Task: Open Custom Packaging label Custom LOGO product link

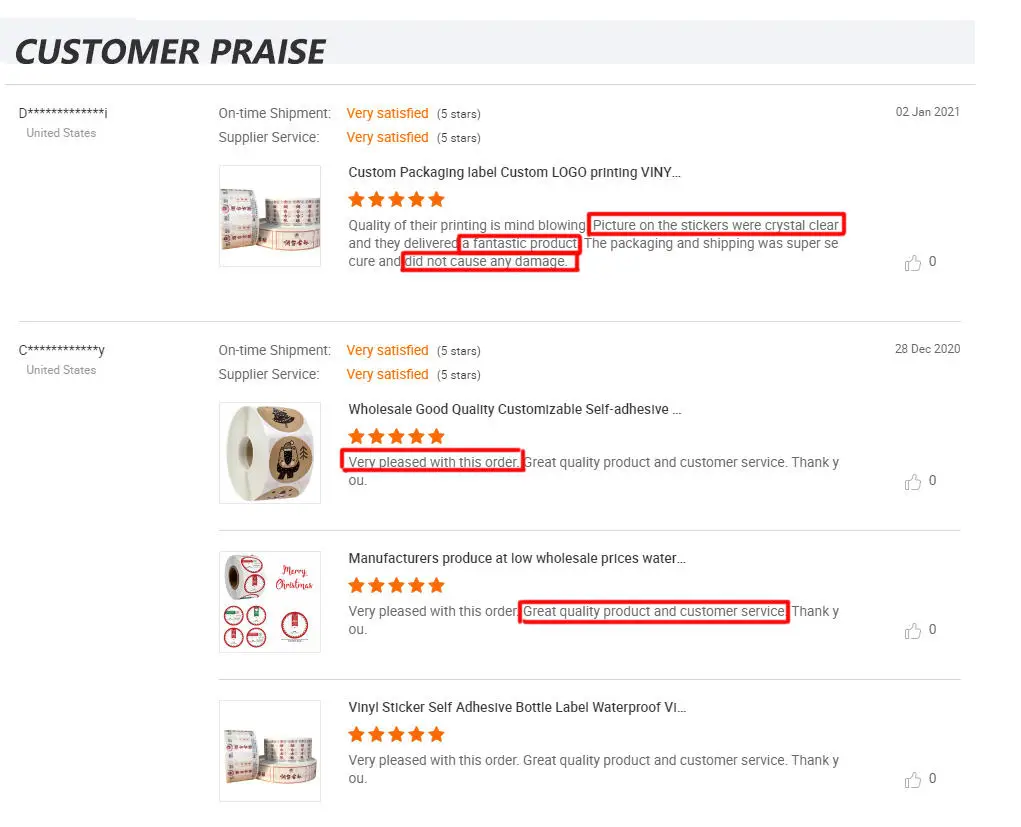Action: click(x=514, y=172)
